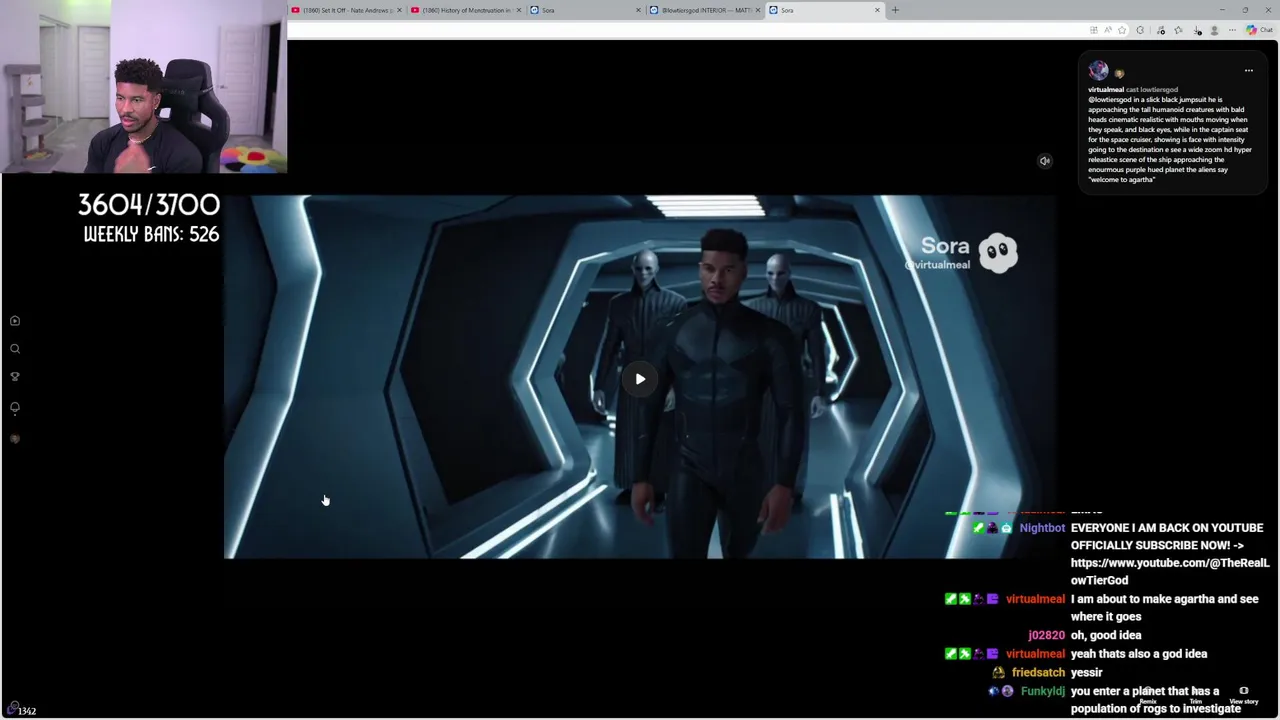Unmute the Sora video sound
Viewport: 1280px width, 720px height.
pyautogui.click(x=1044, y=161)
